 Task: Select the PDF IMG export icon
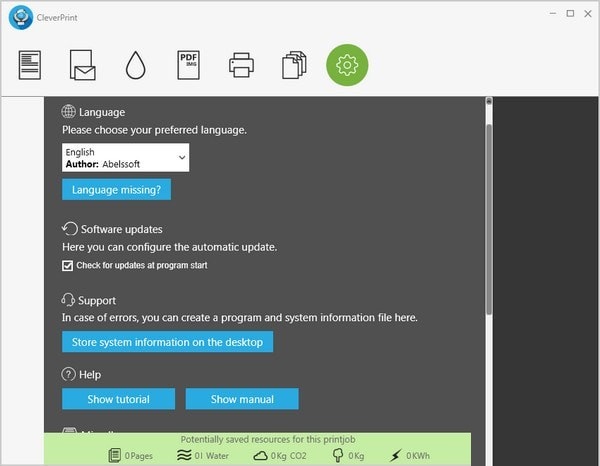click(x=189, y=65)
